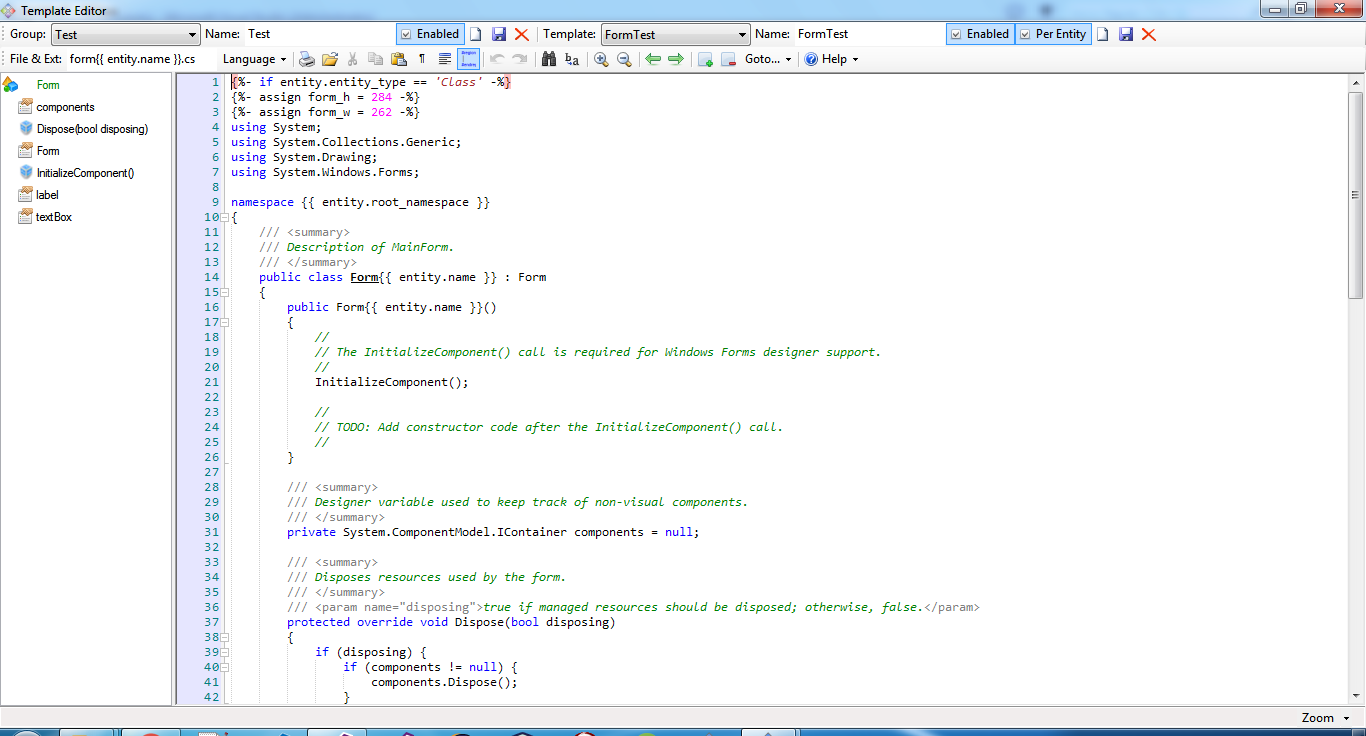
Task: Click the File & Ext input field
Action: 140,59
